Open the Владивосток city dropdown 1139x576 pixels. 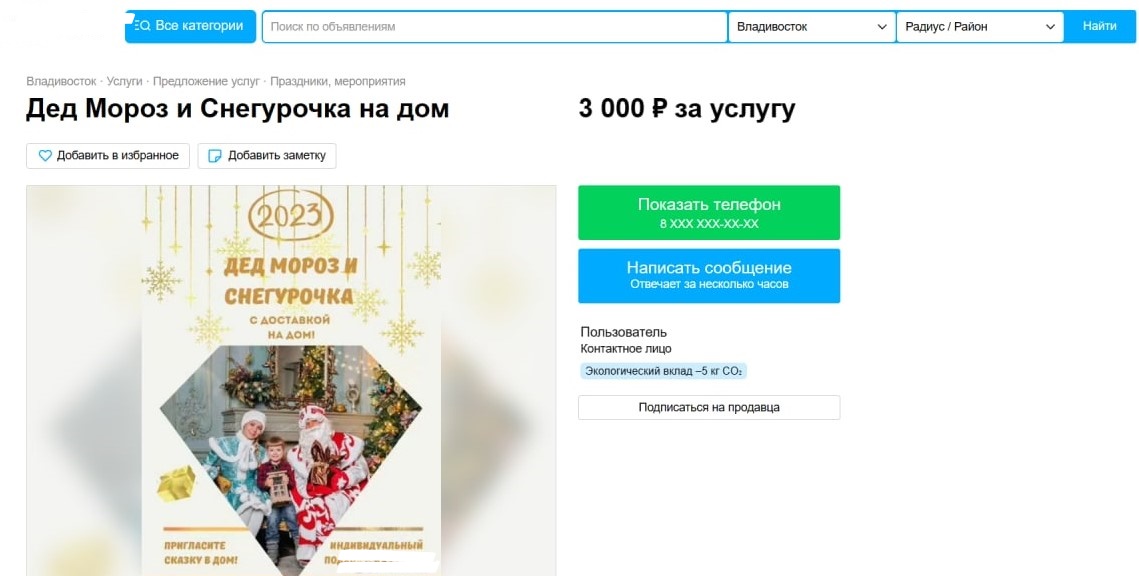pyautogui.click(x=811, y=27)
